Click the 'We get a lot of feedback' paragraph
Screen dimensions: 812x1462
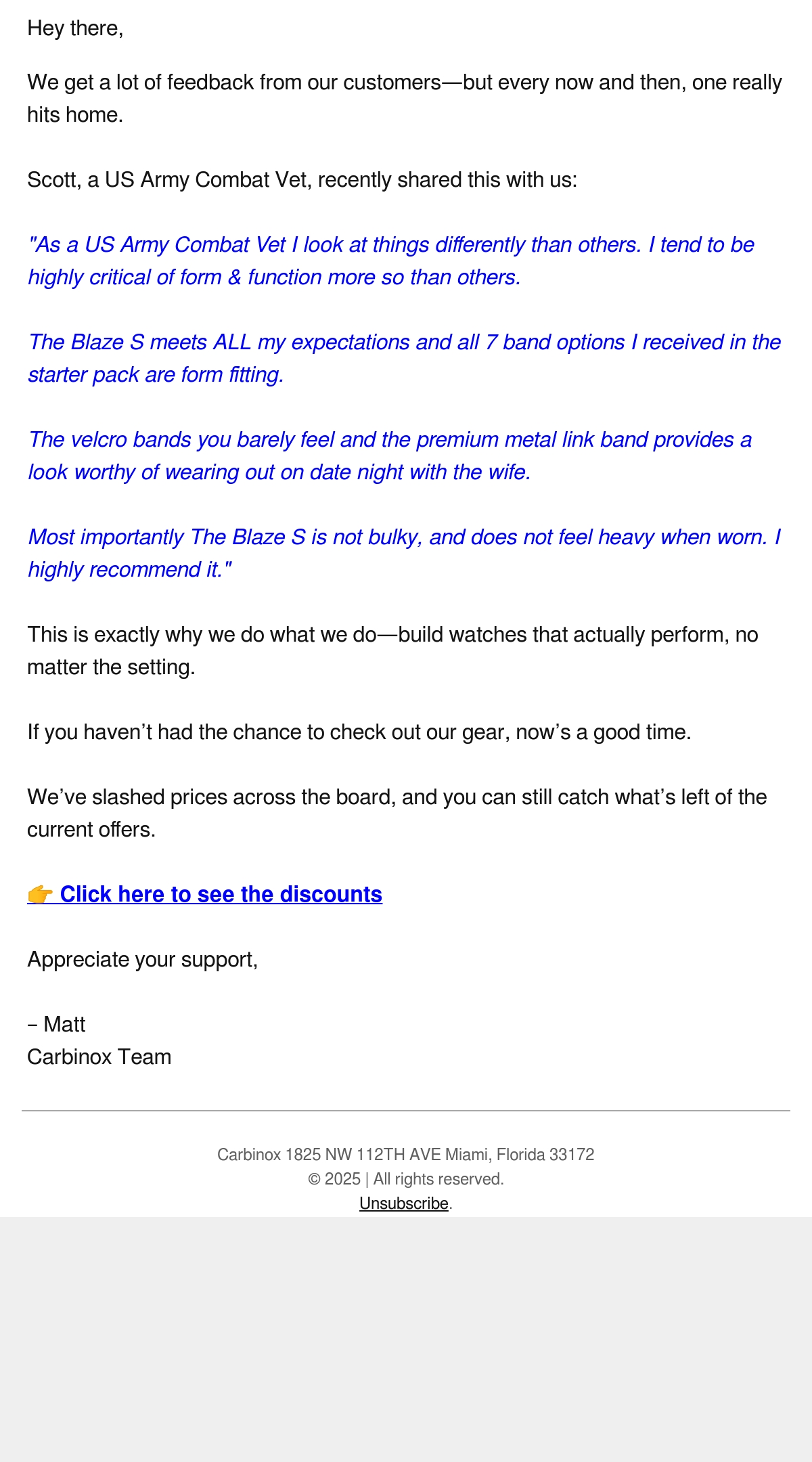405,98
